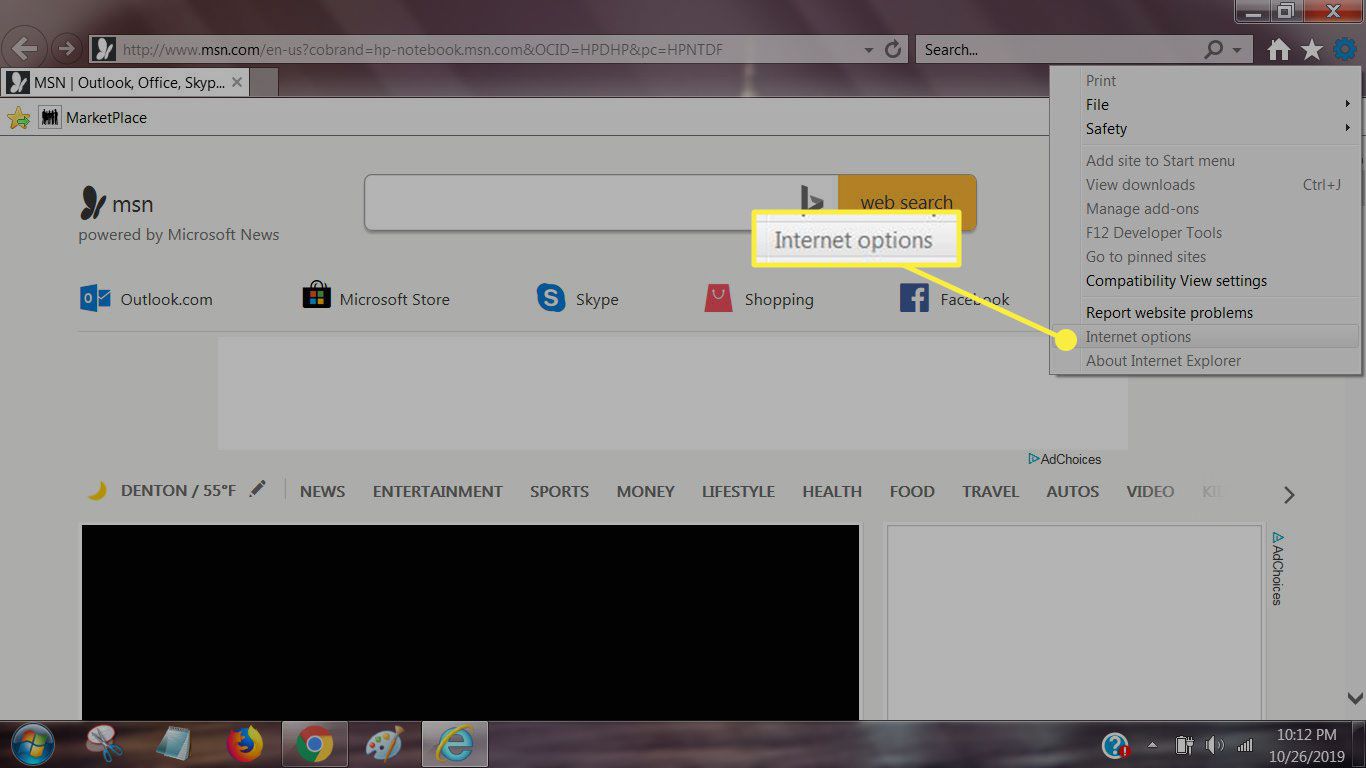The image size is (1366, 768).
Task: Launch Firefox from the taskbar
Action: click(244, 745)
